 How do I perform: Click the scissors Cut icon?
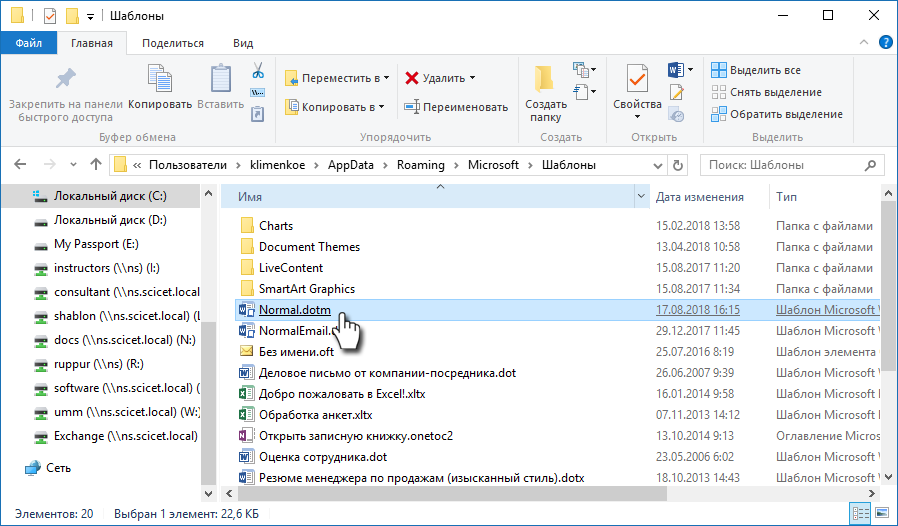pos(258,70)
